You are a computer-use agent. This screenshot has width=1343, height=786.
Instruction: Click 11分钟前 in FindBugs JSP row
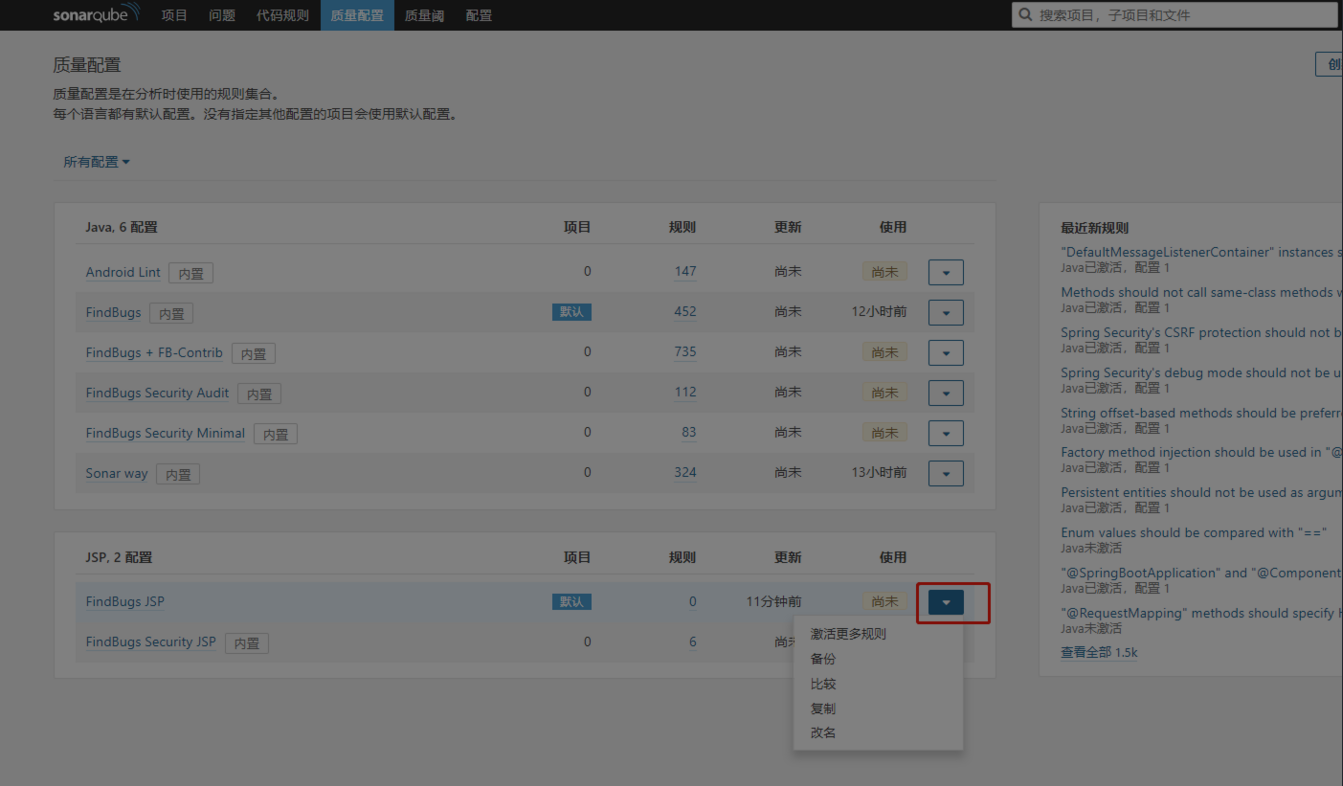pos(774,602)
